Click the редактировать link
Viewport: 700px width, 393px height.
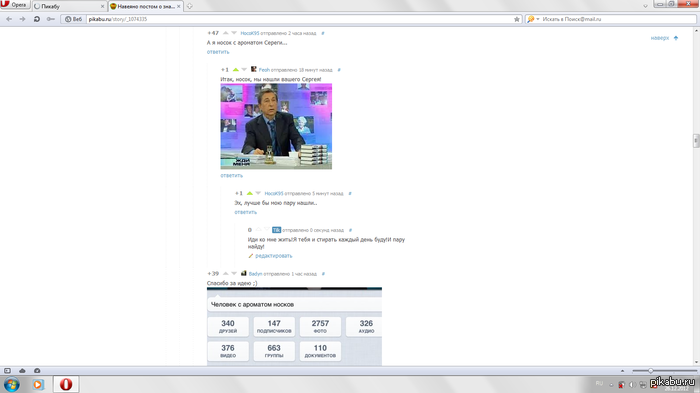tap(273, 256)
